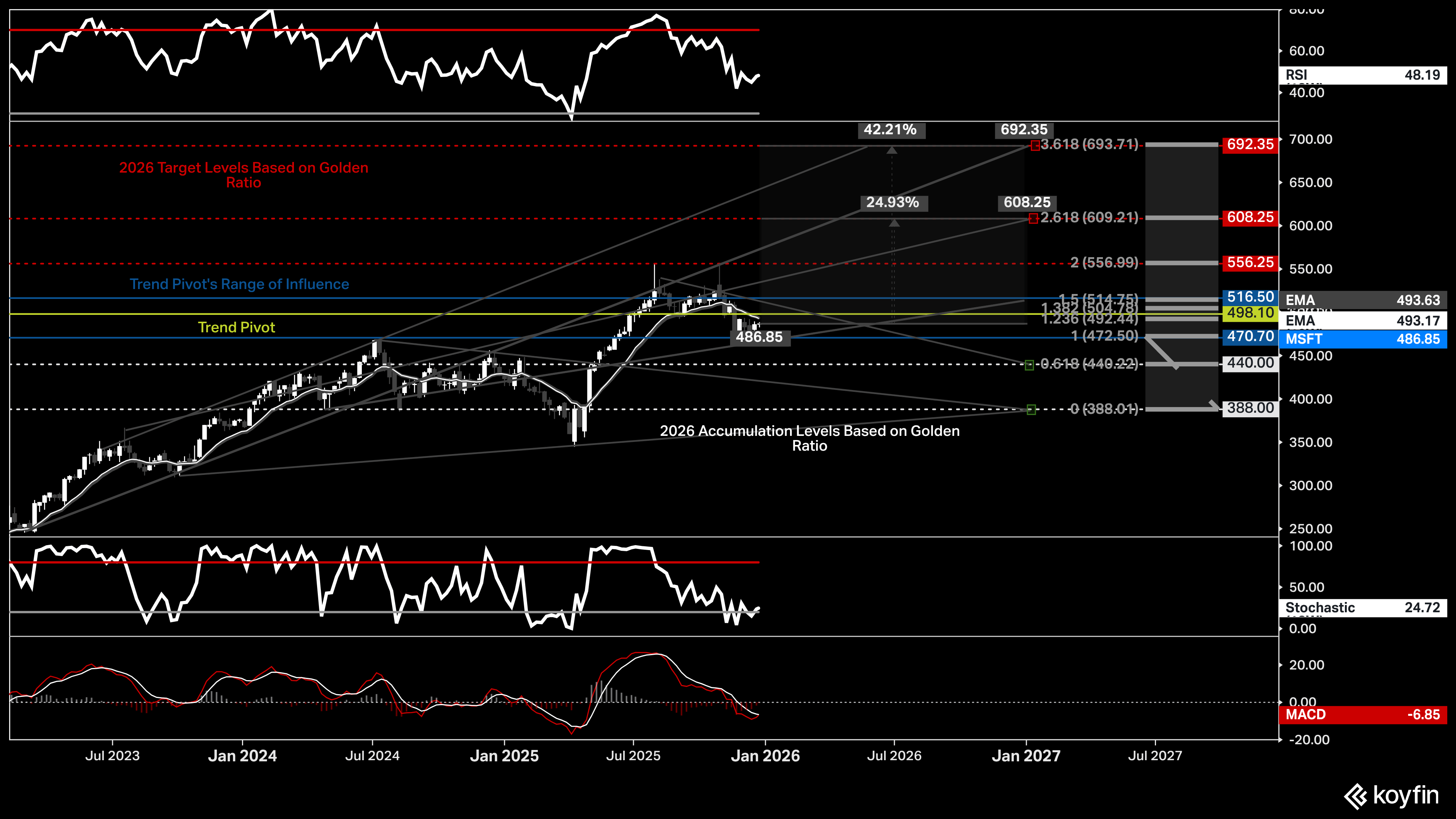Select the EMA 493.63 label
Viewport: 1456px width, 819px height.
click(x=1362, y=300)
